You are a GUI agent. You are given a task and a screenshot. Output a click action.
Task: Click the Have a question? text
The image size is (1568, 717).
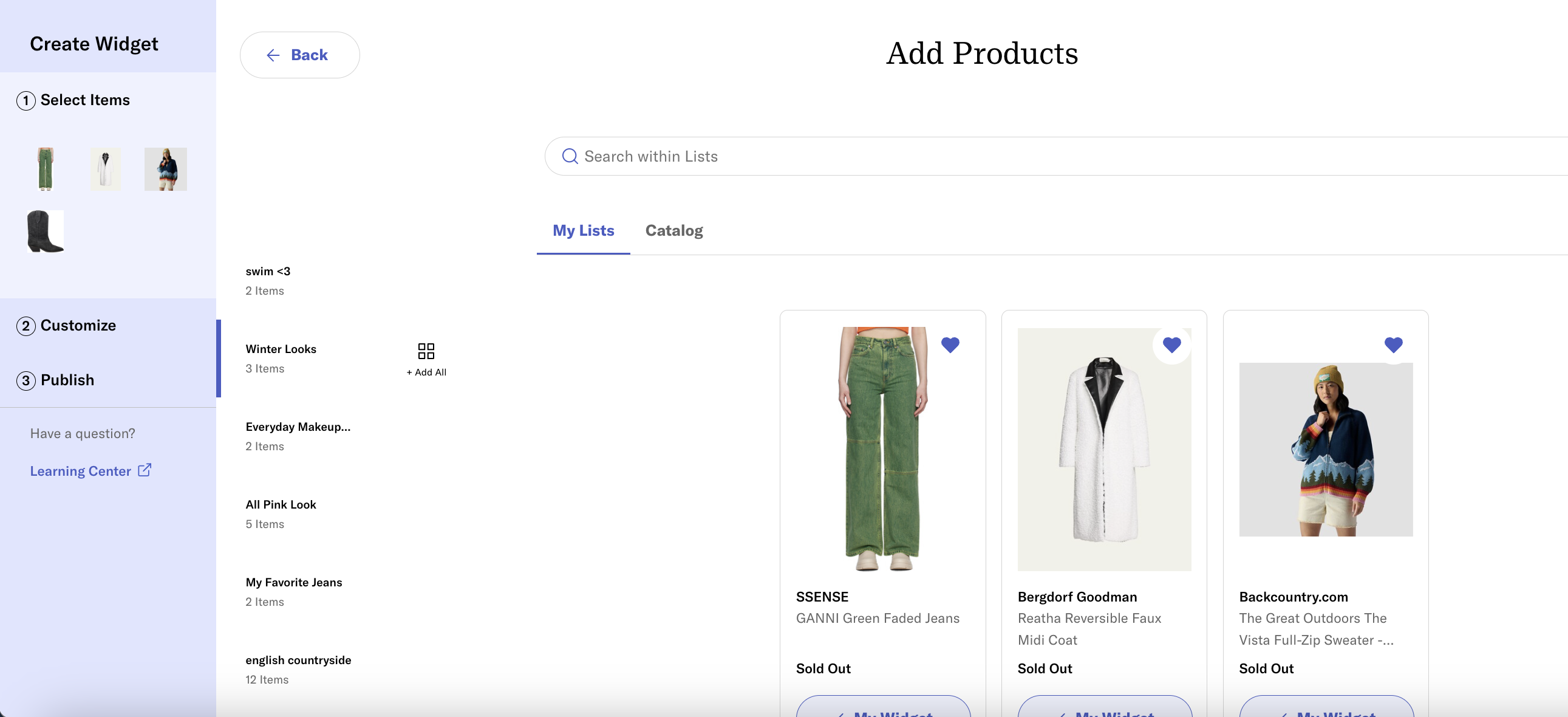click(x=83, y=433)
